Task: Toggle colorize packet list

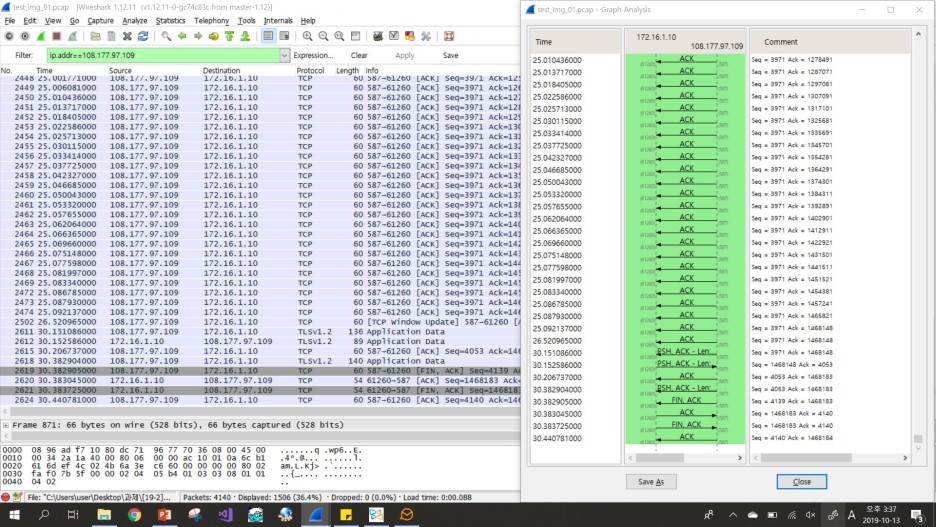Action: [x=268, y=36]
